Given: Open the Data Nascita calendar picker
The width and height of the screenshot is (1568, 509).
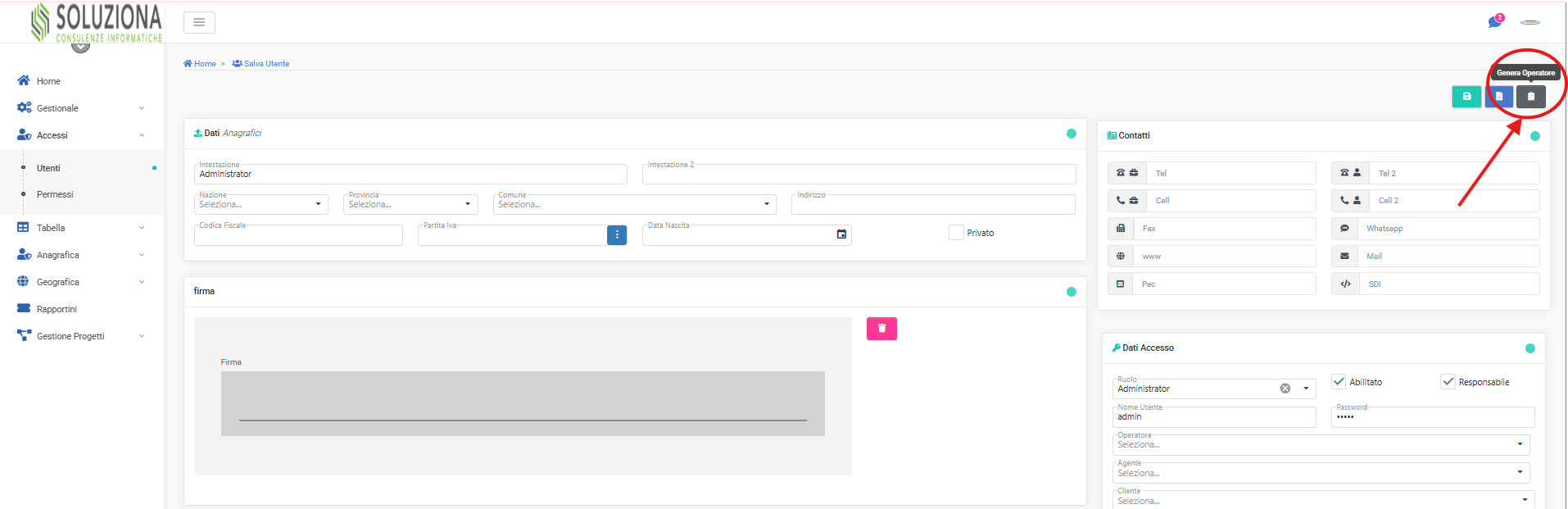Looking at the screenshot, I should (841, 234).
